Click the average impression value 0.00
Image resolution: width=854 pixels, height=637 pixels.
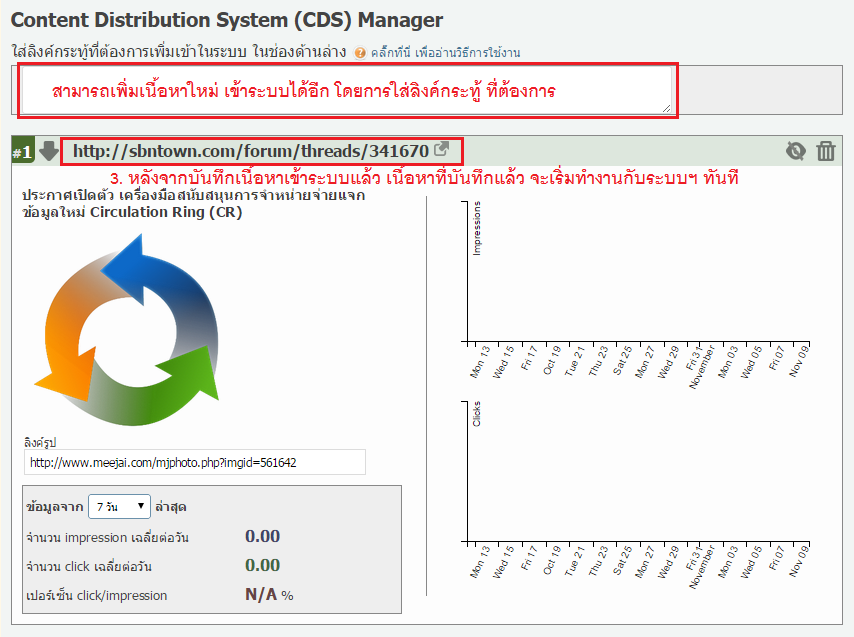(262, 537)
